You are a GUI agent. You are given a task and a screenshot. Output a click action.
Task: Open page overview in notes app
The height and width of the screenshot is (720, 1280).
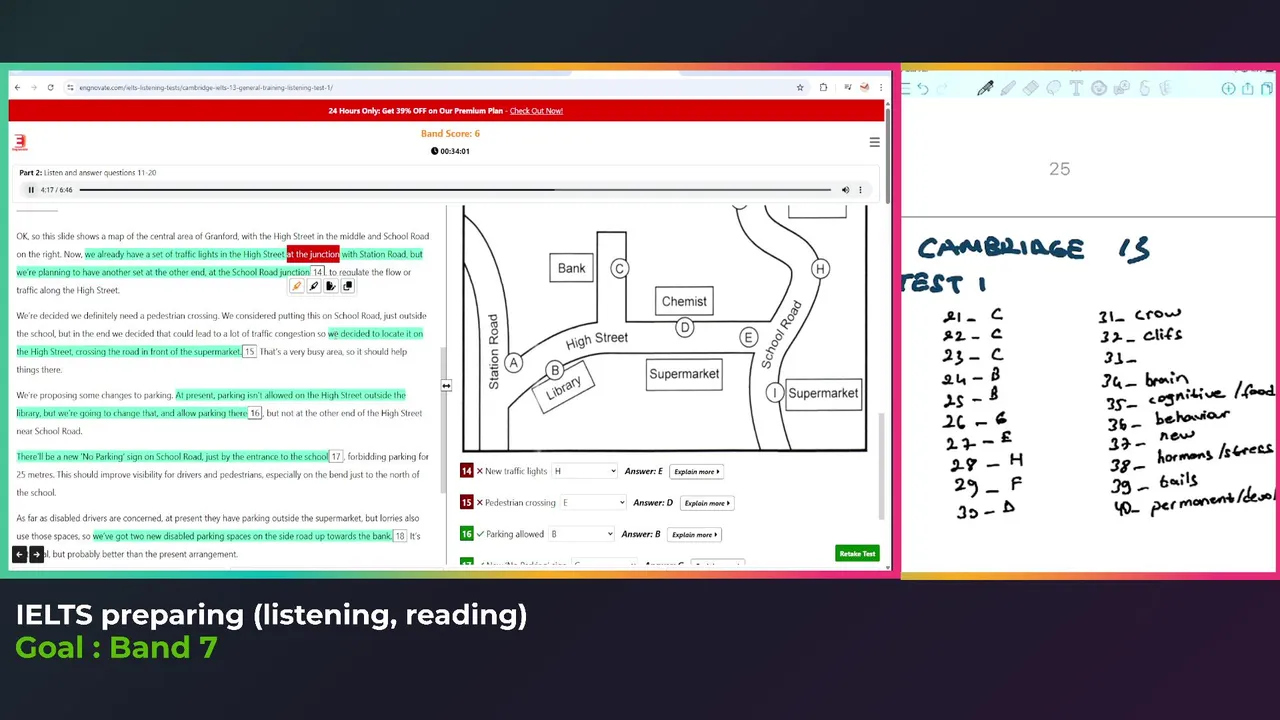click(x=1268, y=89)
